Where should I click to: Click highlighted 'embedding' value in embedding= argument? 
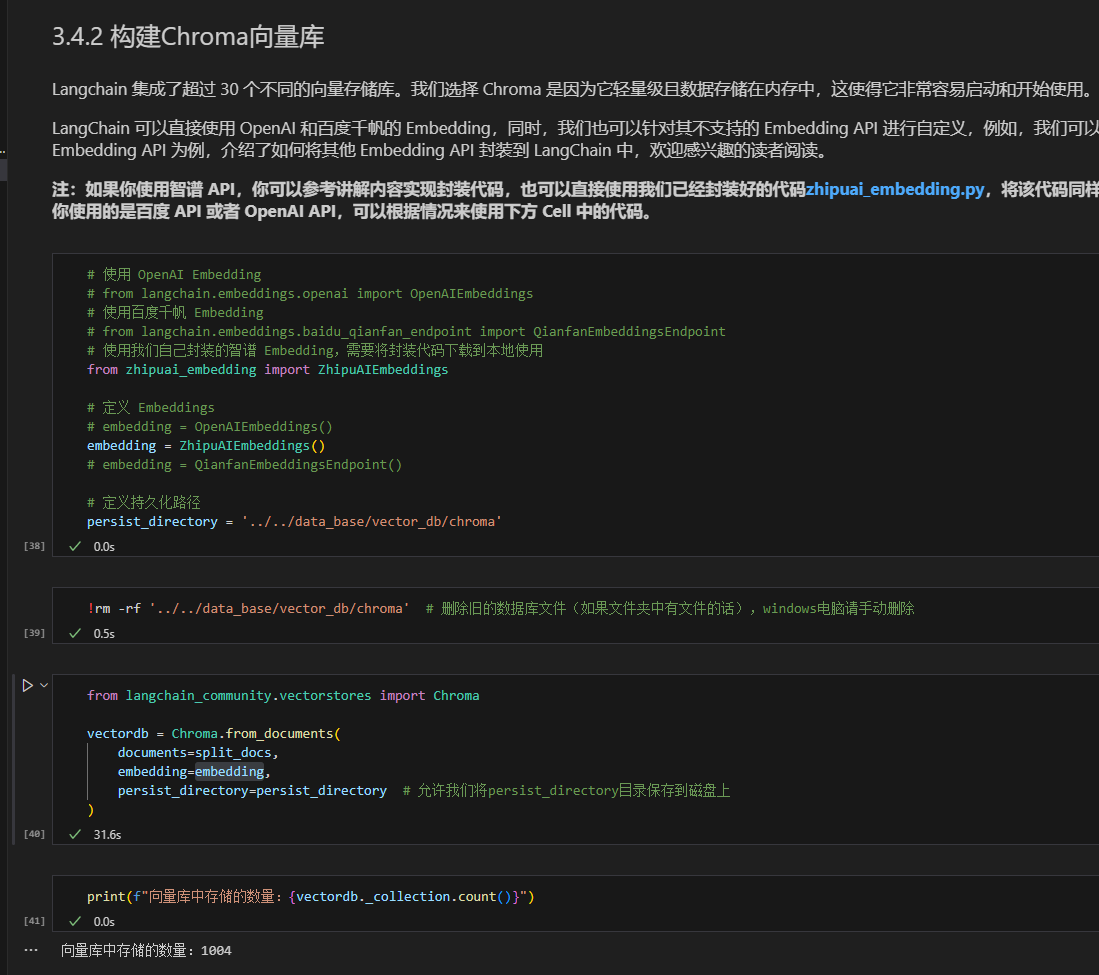229,772
